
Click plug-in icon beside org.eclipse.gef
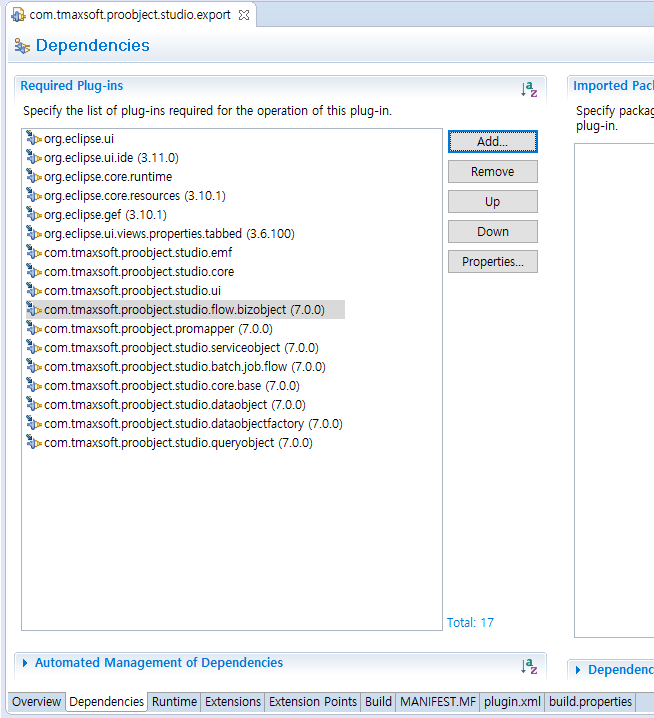[34, 214]
